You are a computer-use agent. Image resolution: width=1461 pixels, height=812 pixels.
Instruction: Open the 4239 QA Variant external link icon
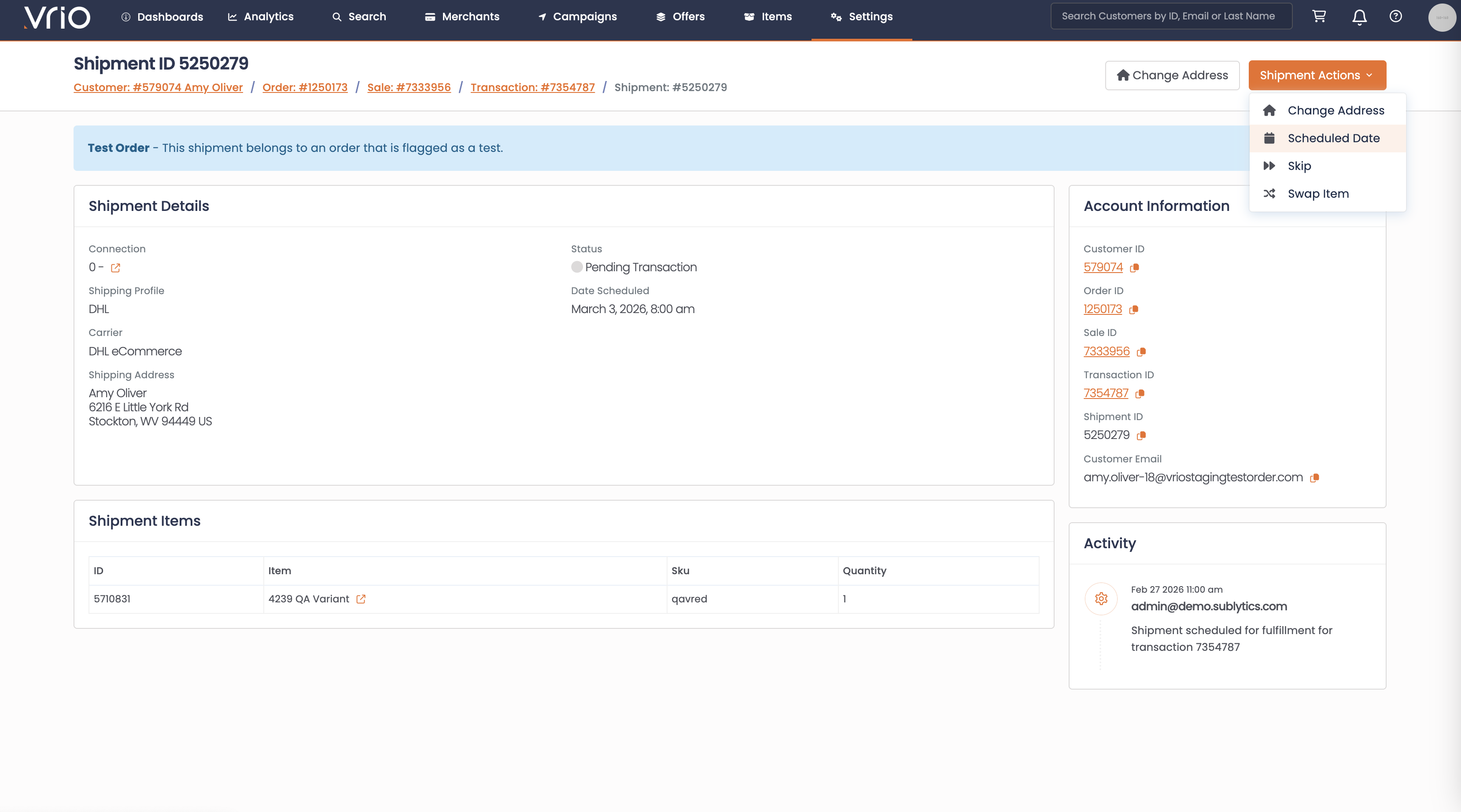361,599
